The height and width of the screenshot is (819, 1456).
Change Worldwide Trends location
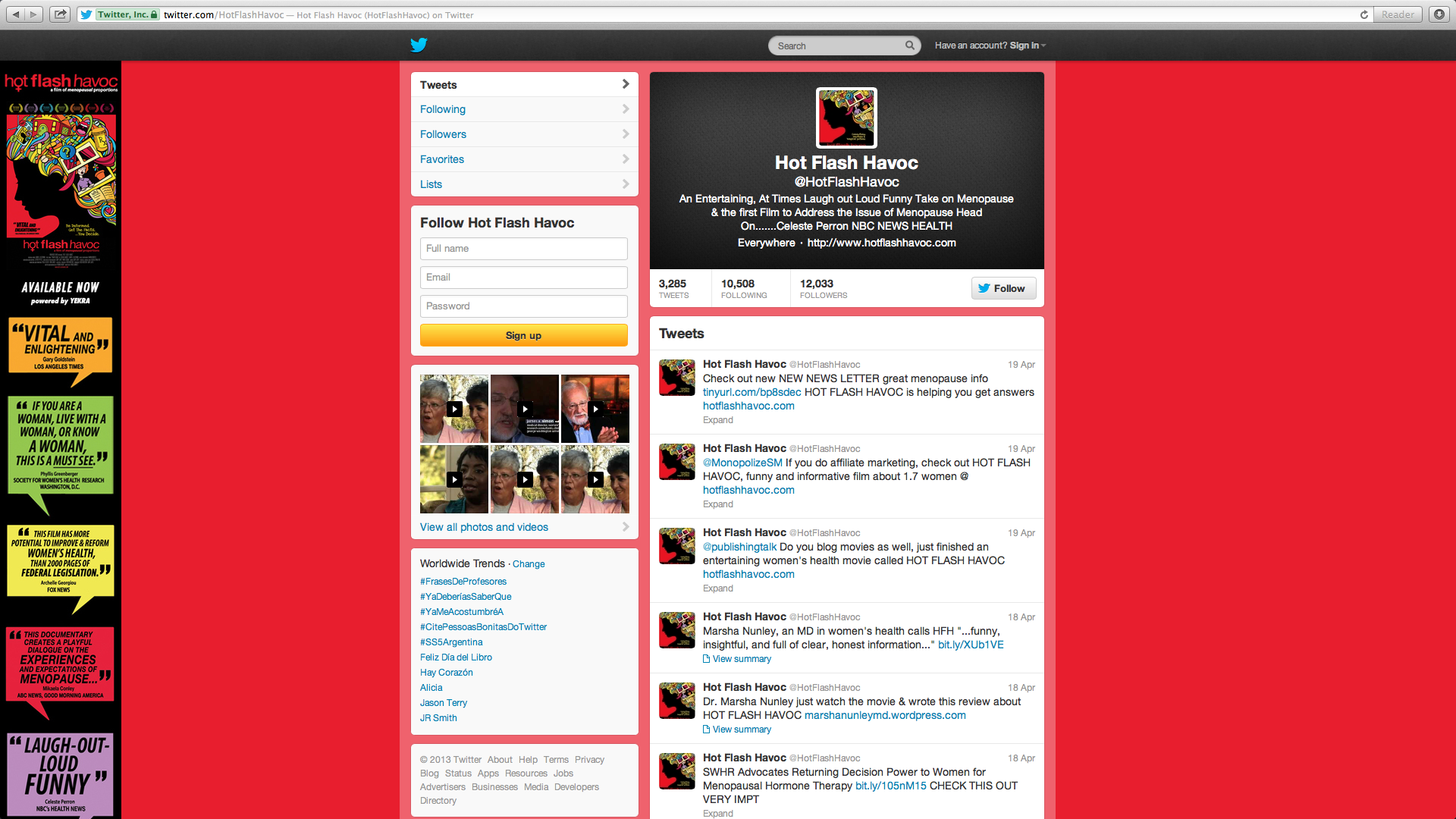point(529,564)
